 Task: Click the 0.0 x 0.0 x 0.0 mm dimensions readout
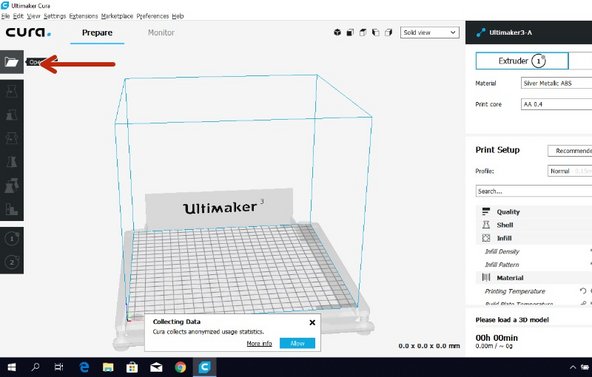click(429, 346)
